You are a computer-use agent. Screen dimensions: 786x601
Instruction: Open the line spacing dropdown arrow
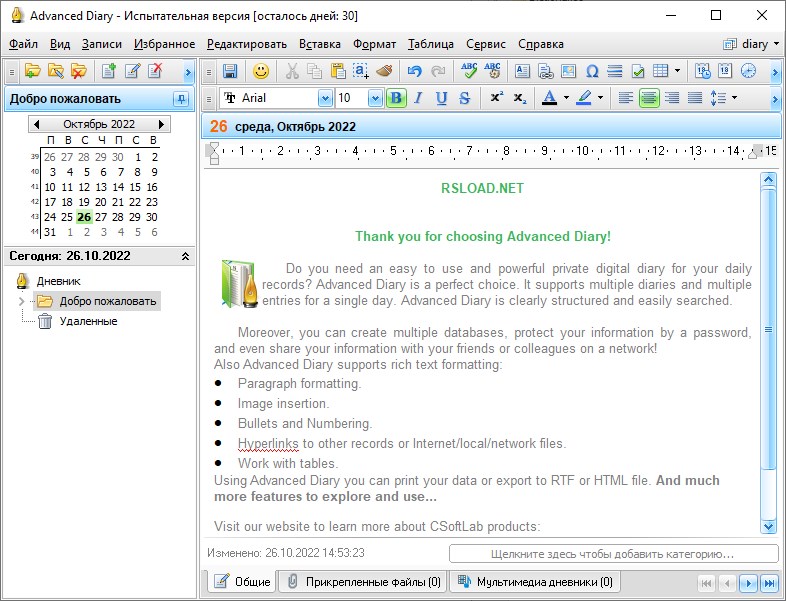click(x=734, y=98)
